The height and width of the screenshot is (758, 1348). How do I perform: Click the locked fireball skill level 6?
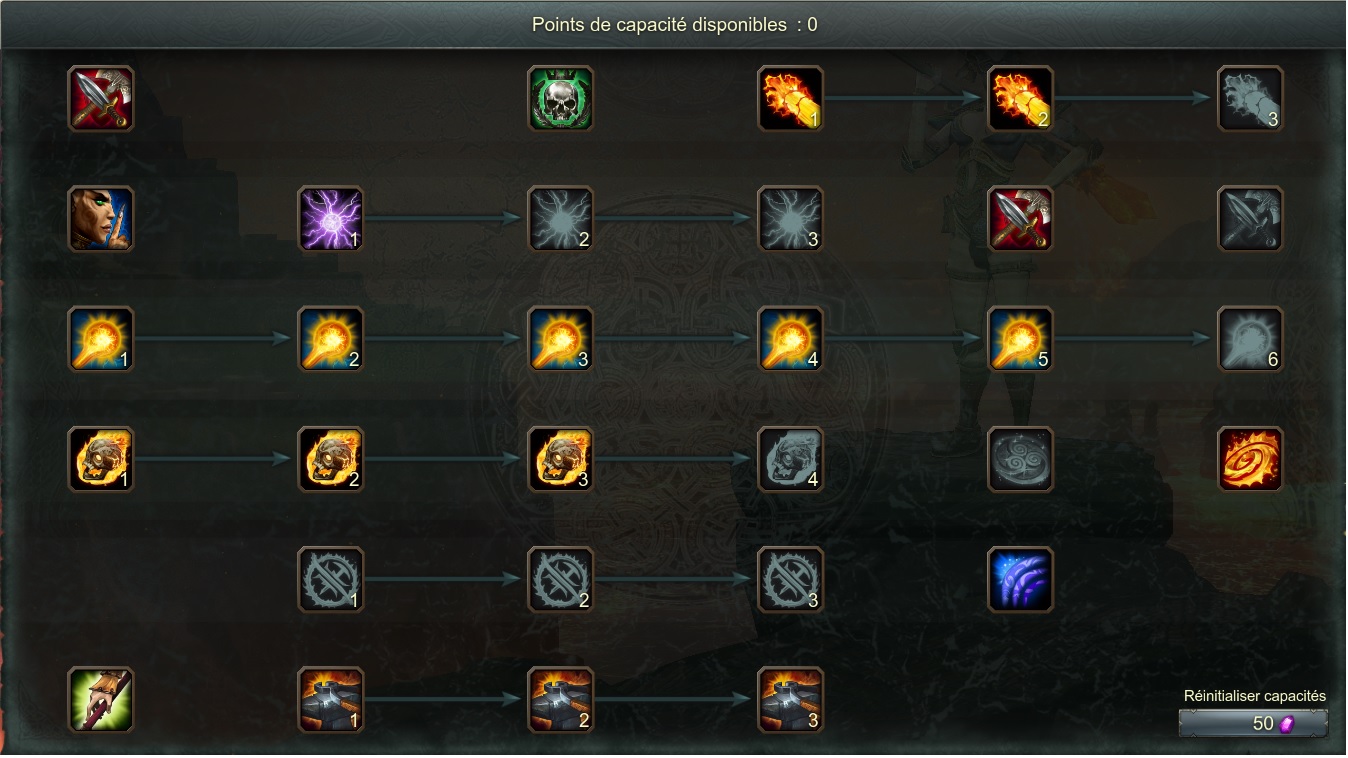pos(1250,338)
